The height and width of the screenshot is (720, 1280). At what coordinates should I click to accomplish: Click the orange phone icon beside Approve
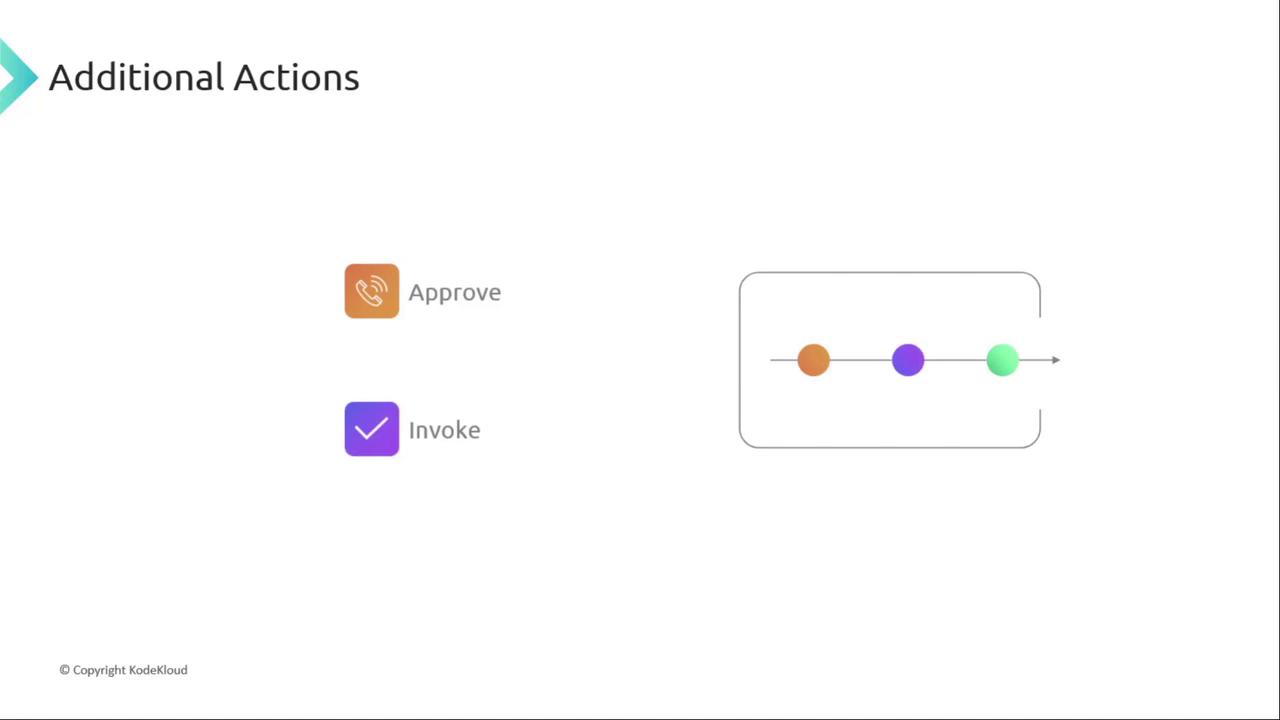372,291
